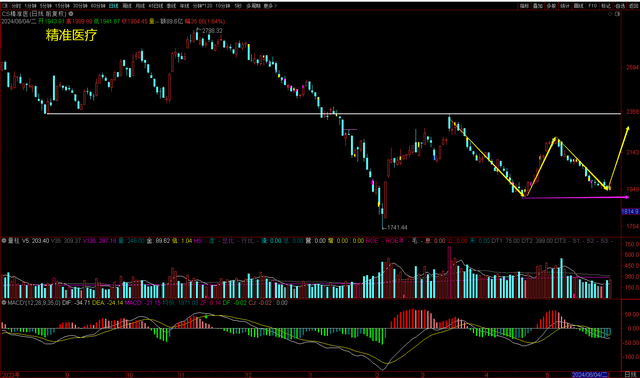Open the MACD indicator settings gear
Viewport: 640px width, 378px height.
4,303
